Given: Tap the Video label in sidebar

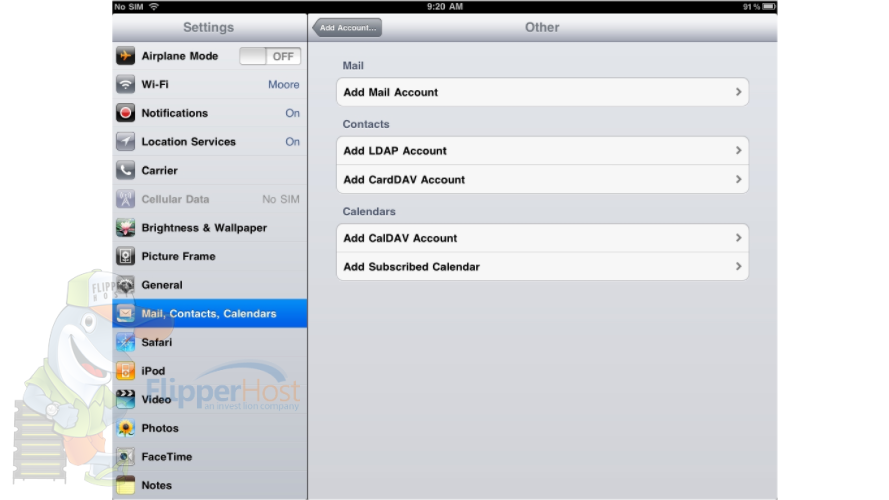Looking at the screenshot, I should click(x=156, y=399).
